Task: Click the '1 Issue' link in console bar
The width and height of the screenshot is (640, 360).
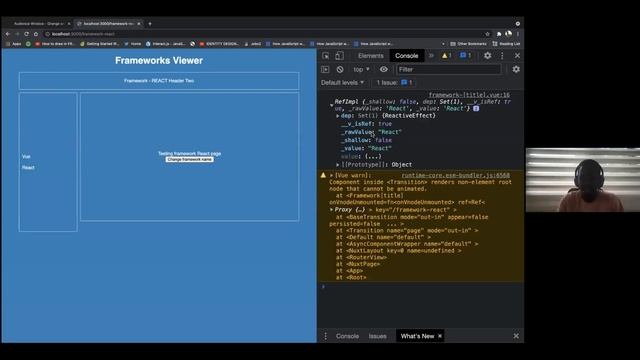Action: pyautogui.click(x=394, y=82)
